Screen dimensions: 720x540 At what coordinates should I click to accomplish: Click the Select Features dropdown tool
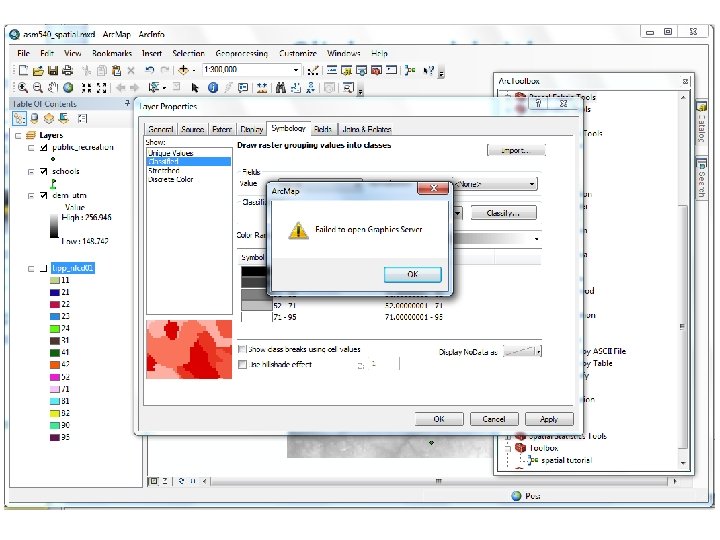pyautogui.click(x=157, y=87)
